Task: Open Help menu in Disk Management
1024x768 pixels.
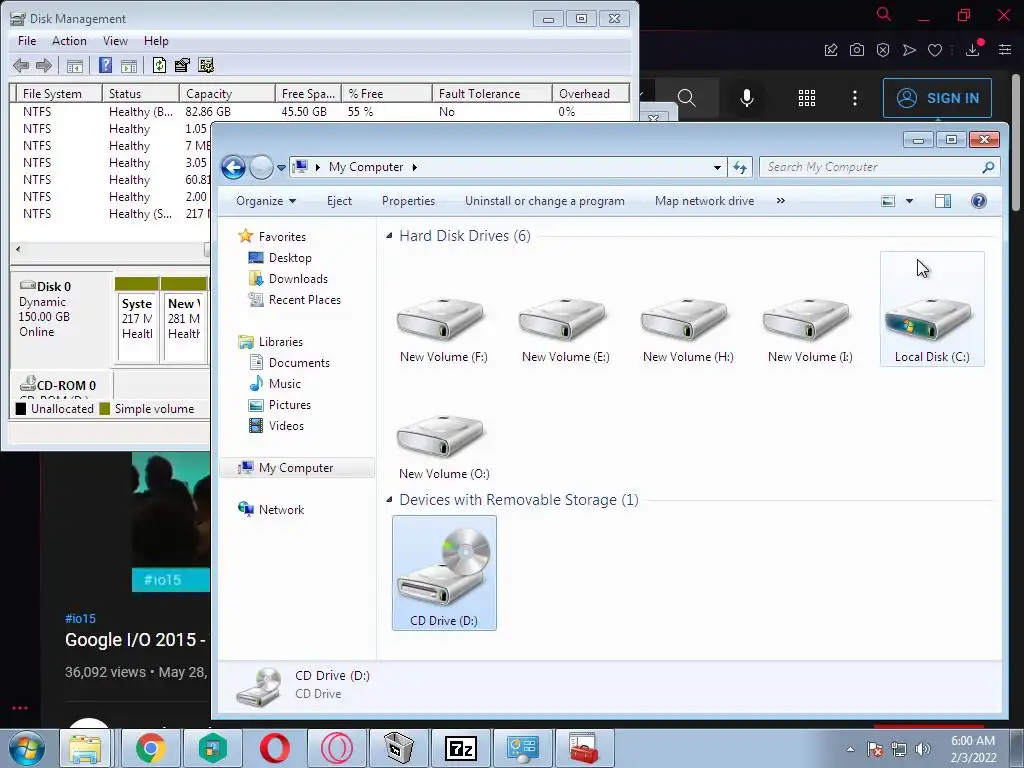Action: coord(156,40)
